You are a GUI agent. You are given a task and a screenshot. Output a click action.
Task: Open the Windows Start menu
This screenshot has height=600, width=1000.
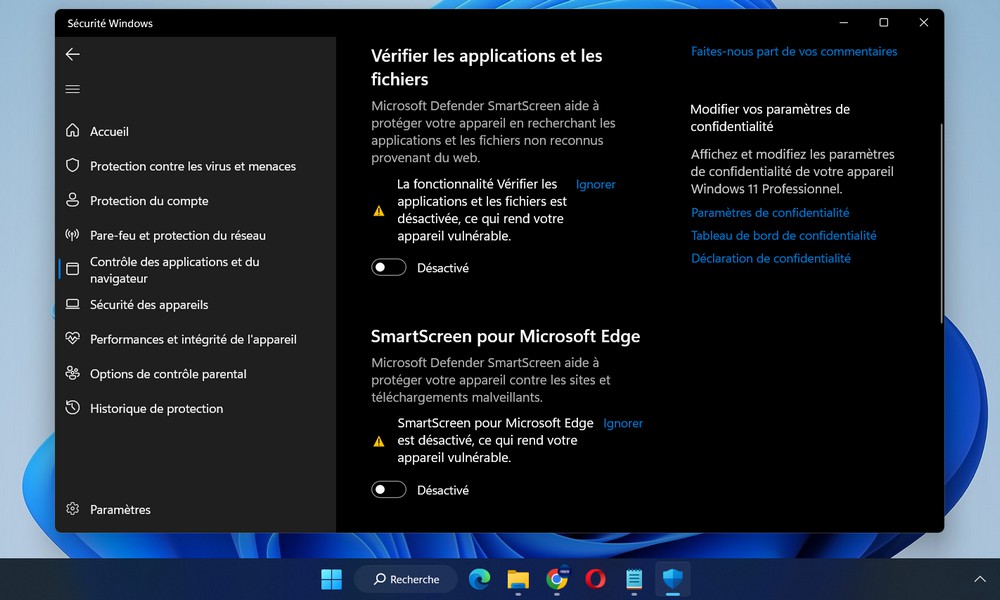[332, 579]
